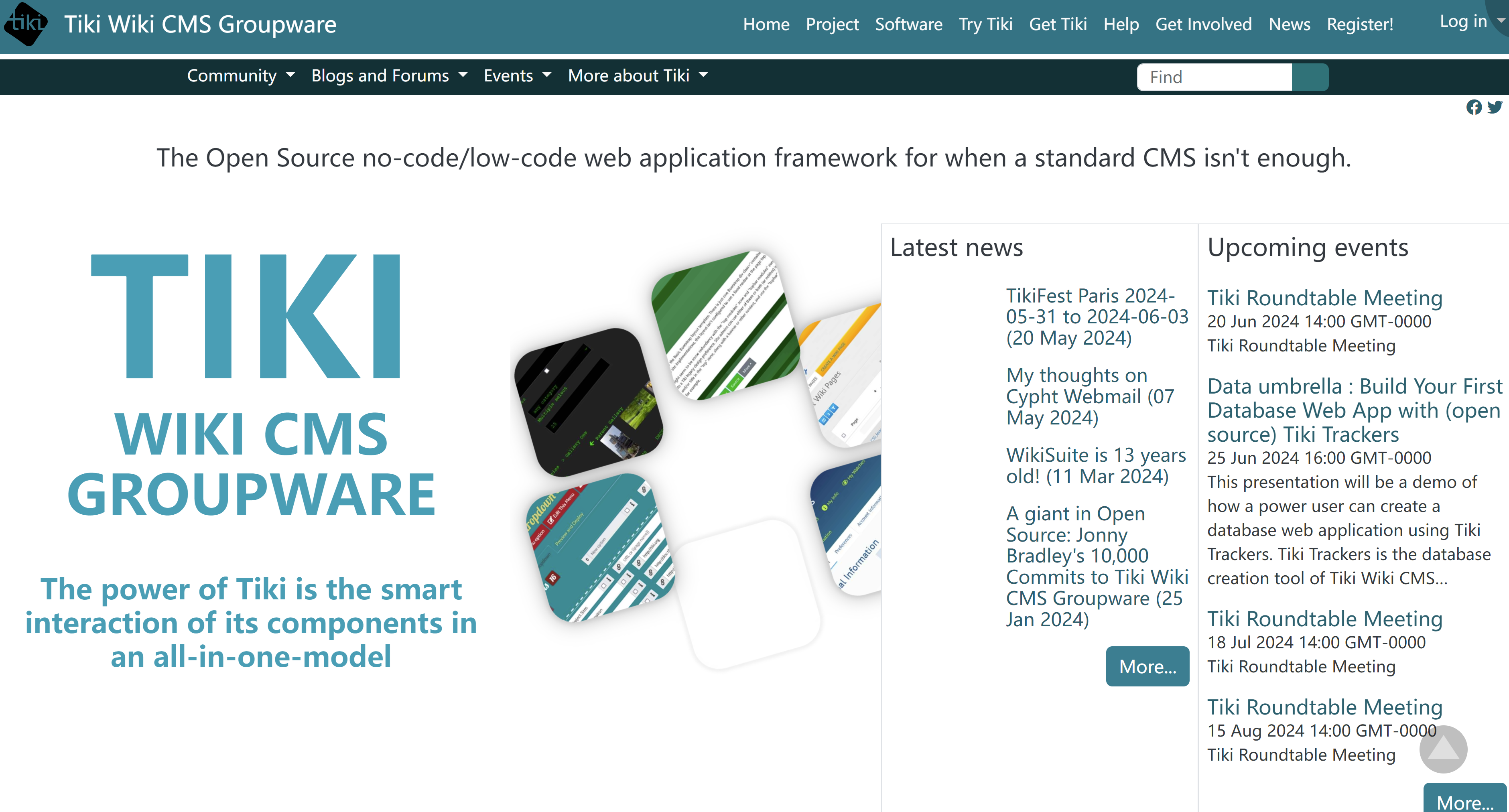Screen dimensions: 1509x812
Task: Expand the Blogs and Forums dropdown
Action: [389, 75]
